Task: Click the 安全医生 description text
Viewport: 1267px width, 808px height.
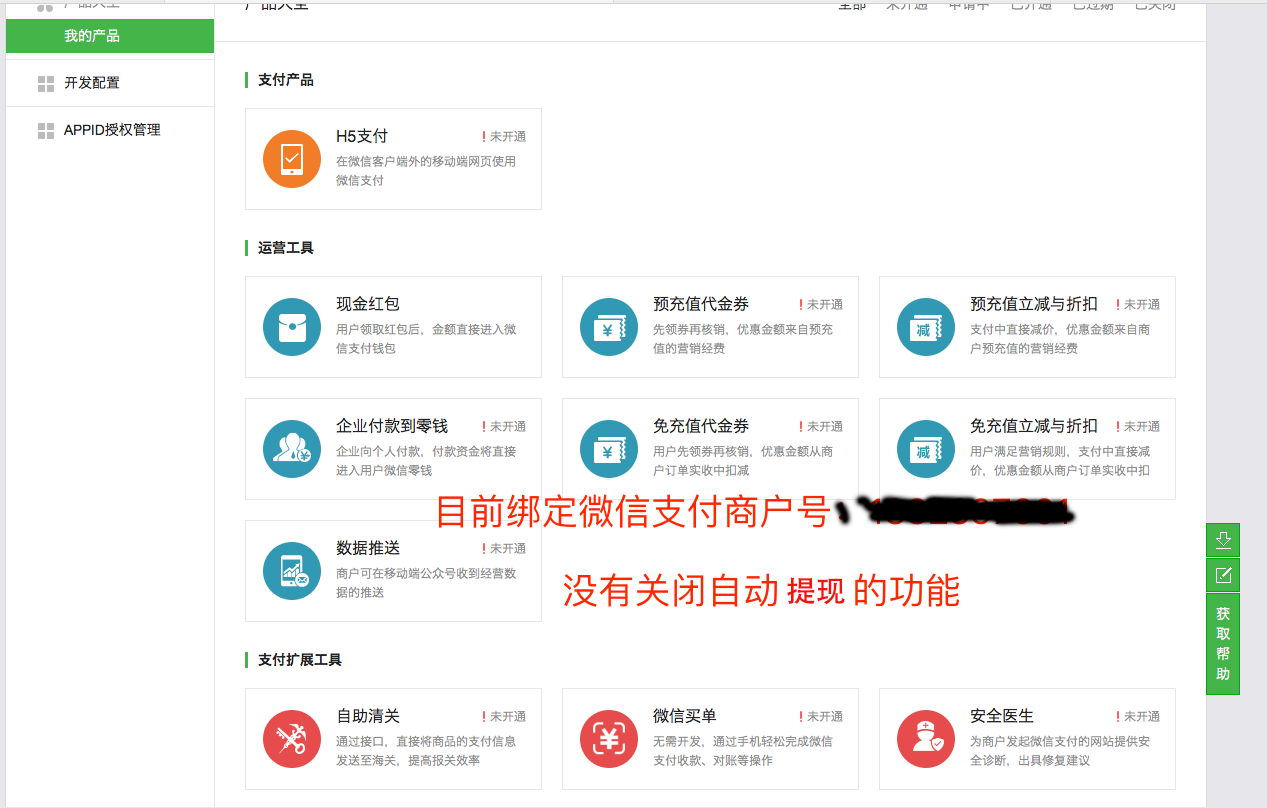Action: 1060,751
